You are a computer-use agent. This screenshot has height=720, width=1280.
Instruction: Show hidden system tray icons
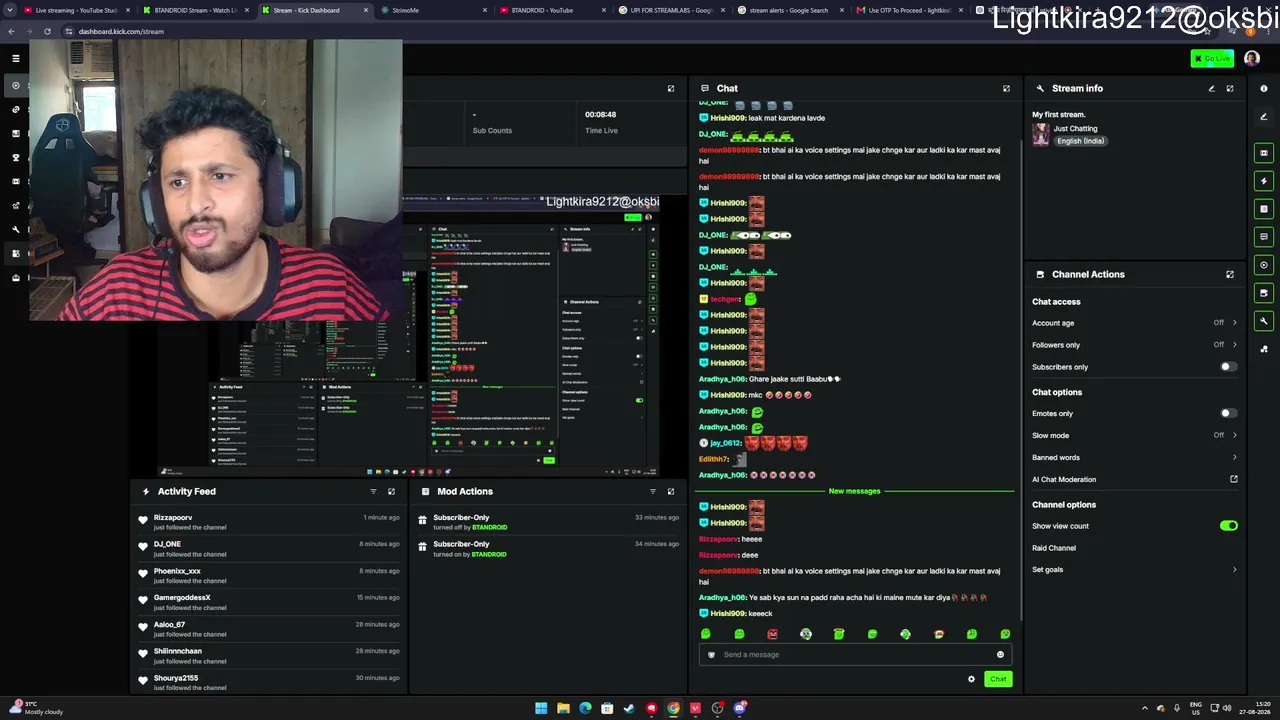1145,708
